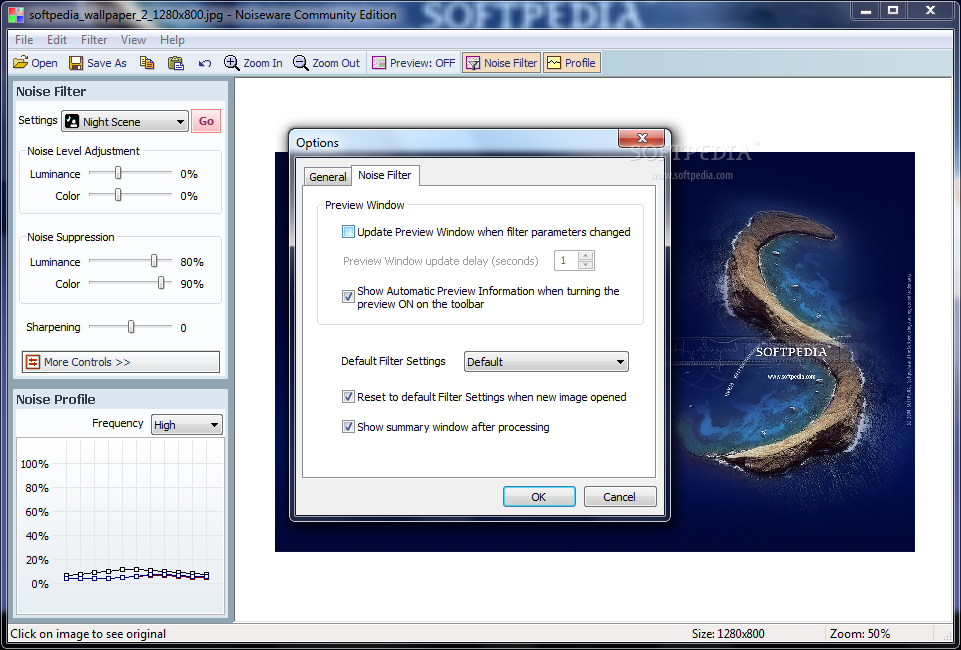
Task: Open the Frequency High dropdown
Action: [x=186, y=425]
